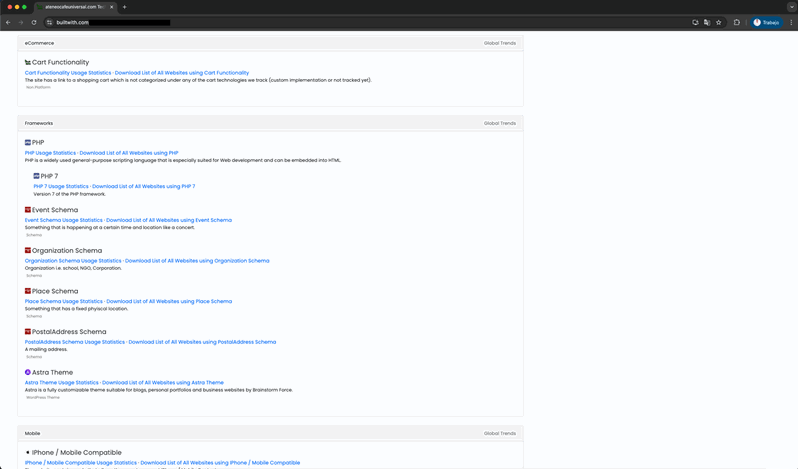Screen dimensions: 798x469
Task: Open Download List of All Websites using PHP
Action: tap(129, 153)
